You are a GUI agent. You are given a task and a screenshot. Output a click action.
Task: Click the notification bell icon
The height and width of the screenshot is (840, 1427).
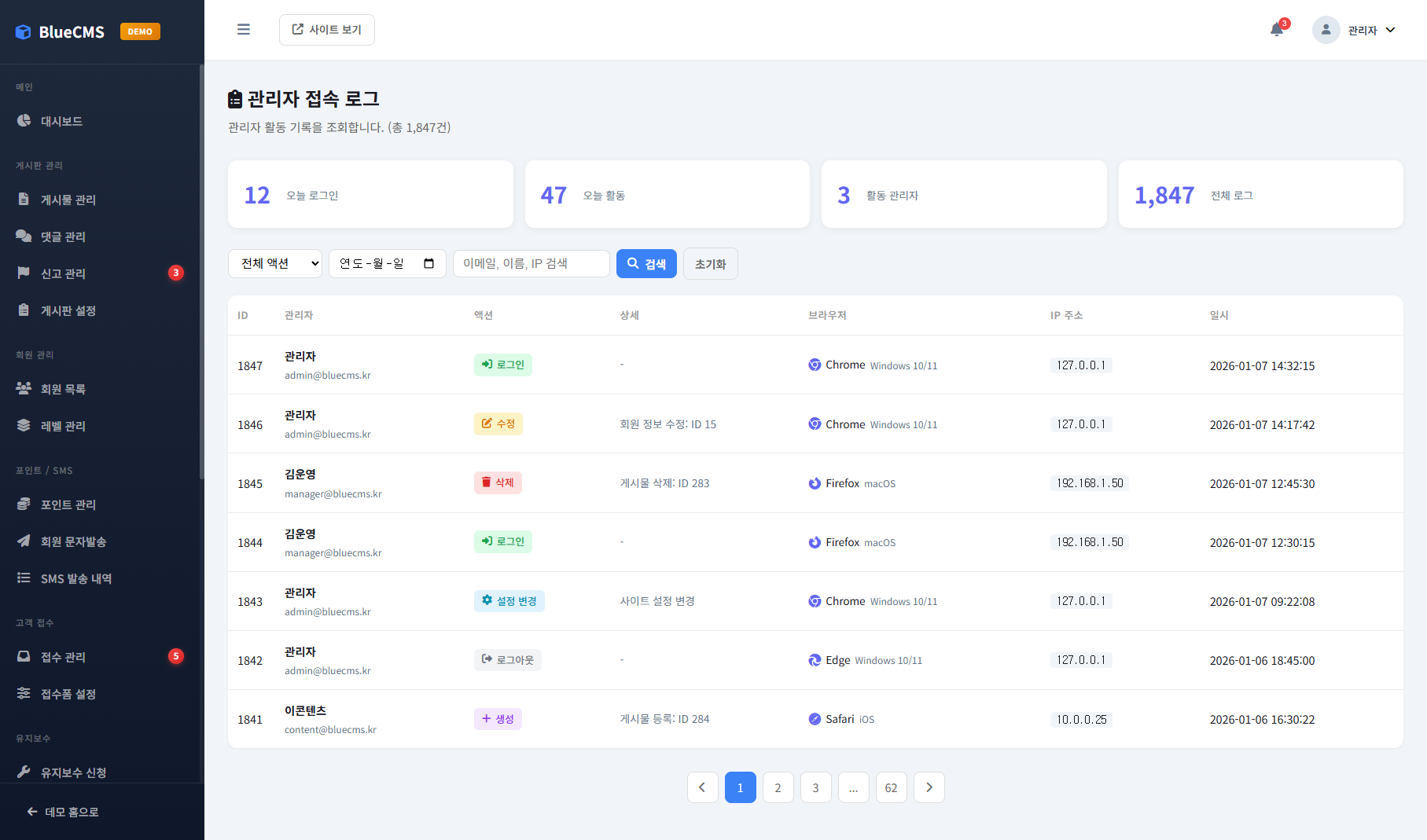(x=1276, y=30)
